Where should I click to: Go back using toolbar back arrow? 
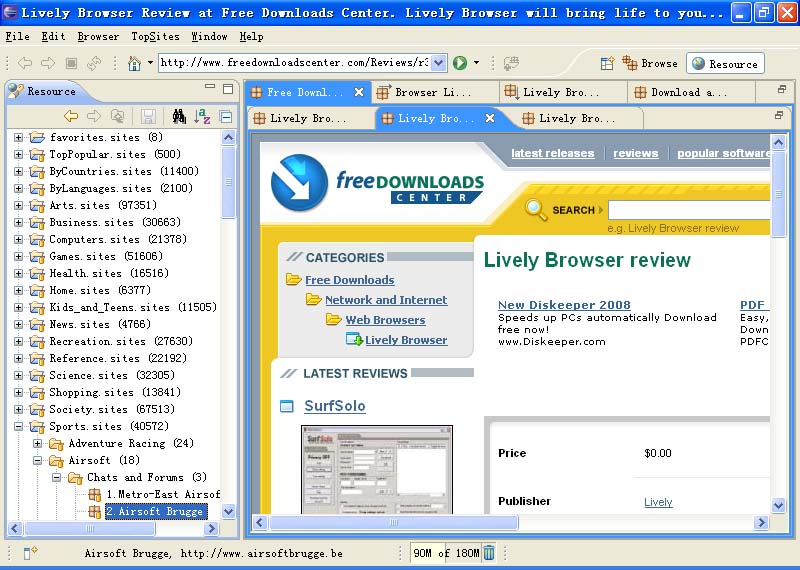coord(24,63)
